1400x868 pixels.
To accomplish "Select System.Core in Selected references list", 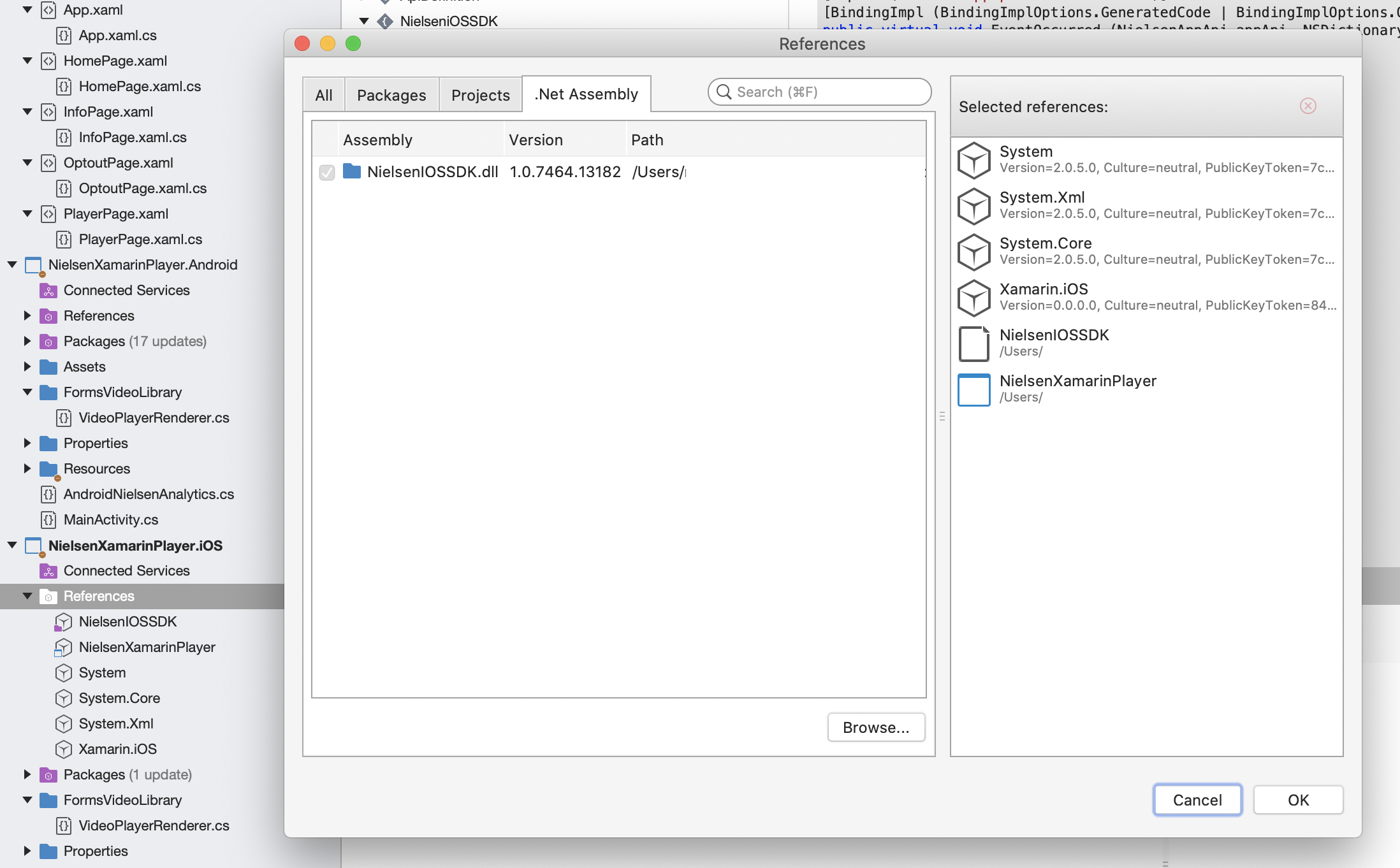I will click(1146, 251).
